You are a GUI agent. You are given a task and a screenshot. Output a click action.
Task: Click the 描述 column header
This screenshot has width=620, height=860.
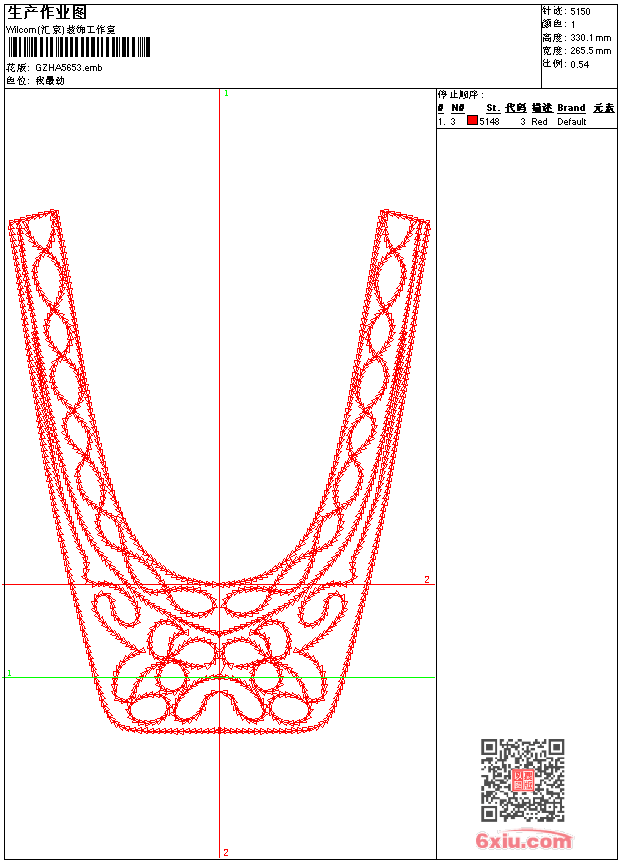coord(541,108)
